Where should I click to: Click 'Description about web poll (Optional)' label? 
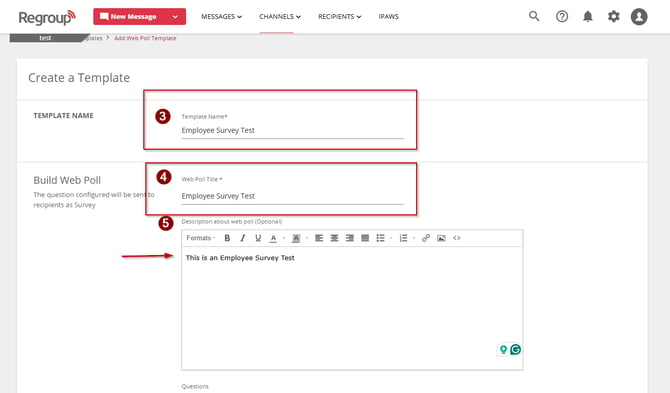(x=232, y=222)
